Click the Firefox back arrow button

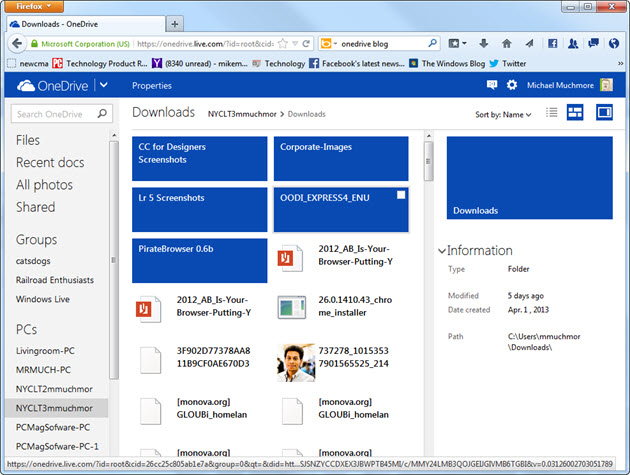pyautogui.click(x=17, y=43)
